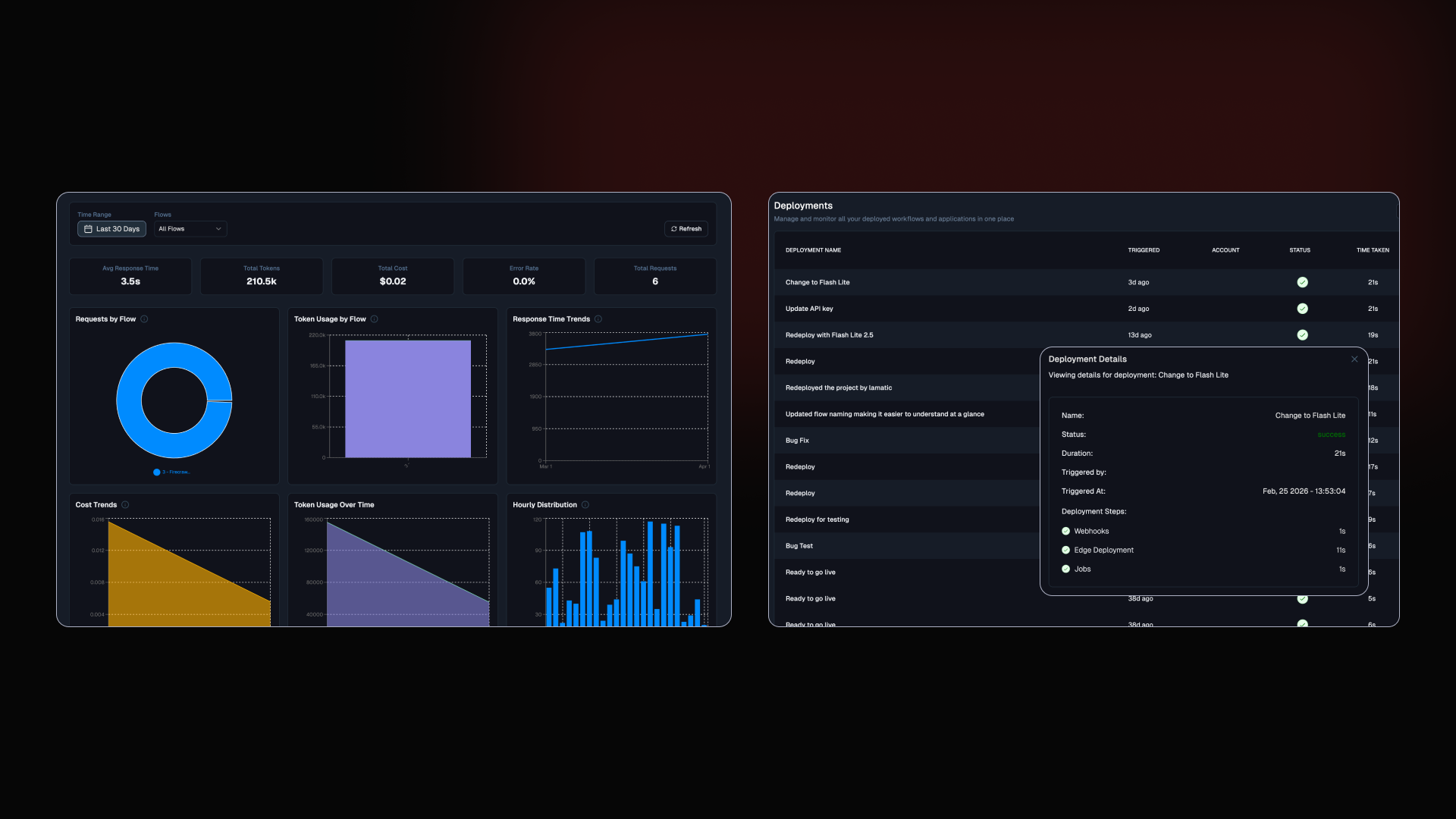Click green check icon next to Webhooks step
The image size is (1456, 819).
click(x=1065, y=532)
